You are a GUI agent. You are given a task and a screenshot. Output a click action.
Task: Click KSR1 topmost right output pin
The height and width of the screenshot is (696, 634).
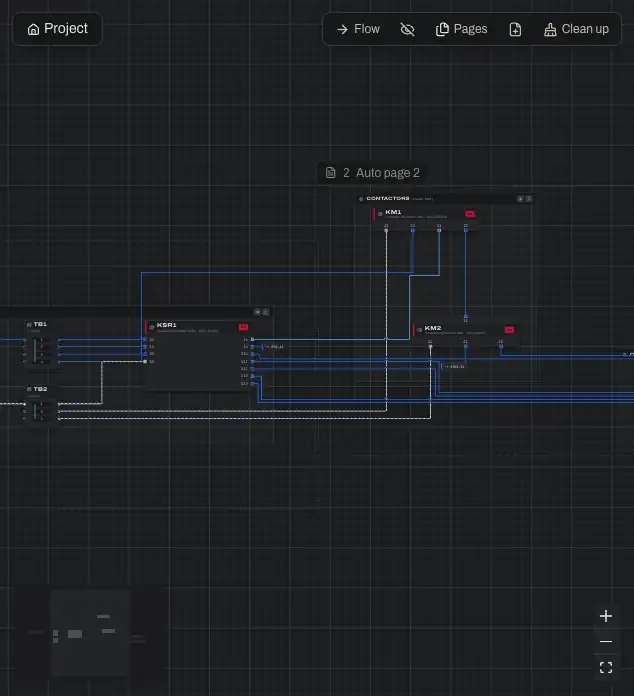[252, 340]
